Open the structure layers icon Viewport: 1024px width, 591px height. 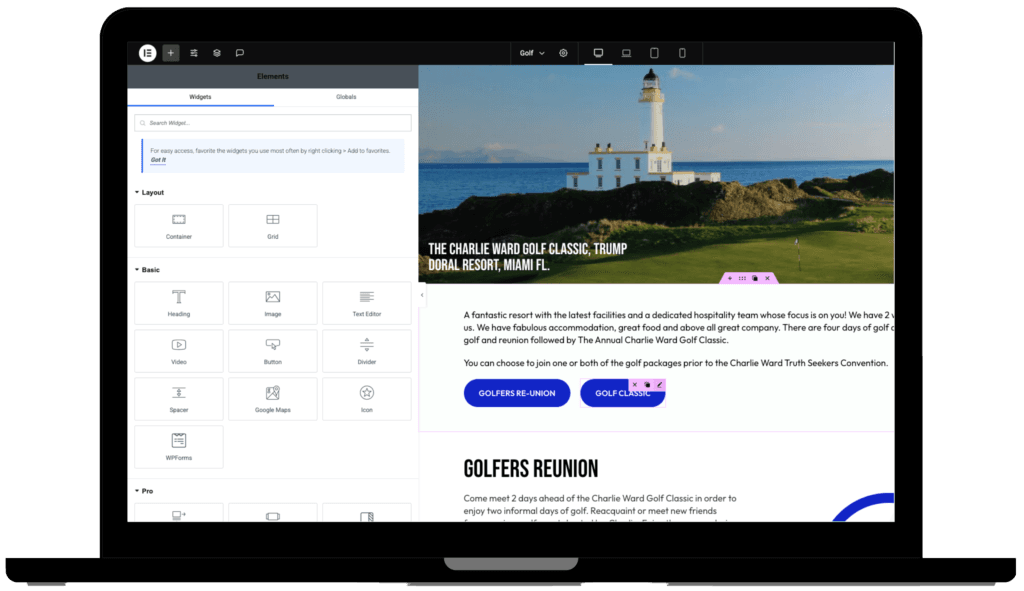tap(217, 53)
